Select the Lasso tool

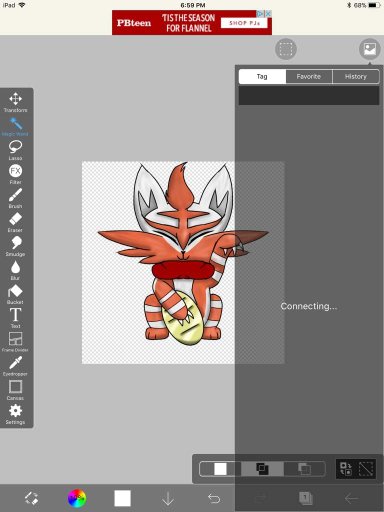click(15, 150)
